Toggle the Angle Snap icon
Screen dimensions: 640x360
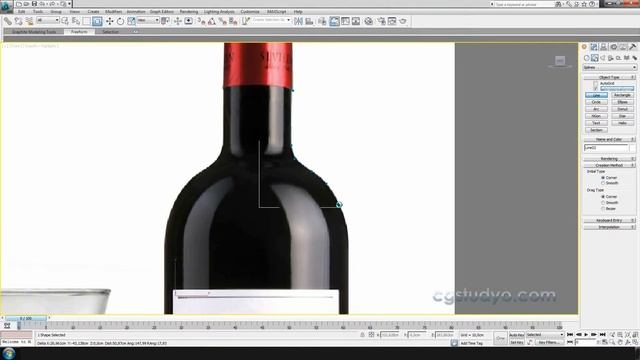[x=212, y=21]
